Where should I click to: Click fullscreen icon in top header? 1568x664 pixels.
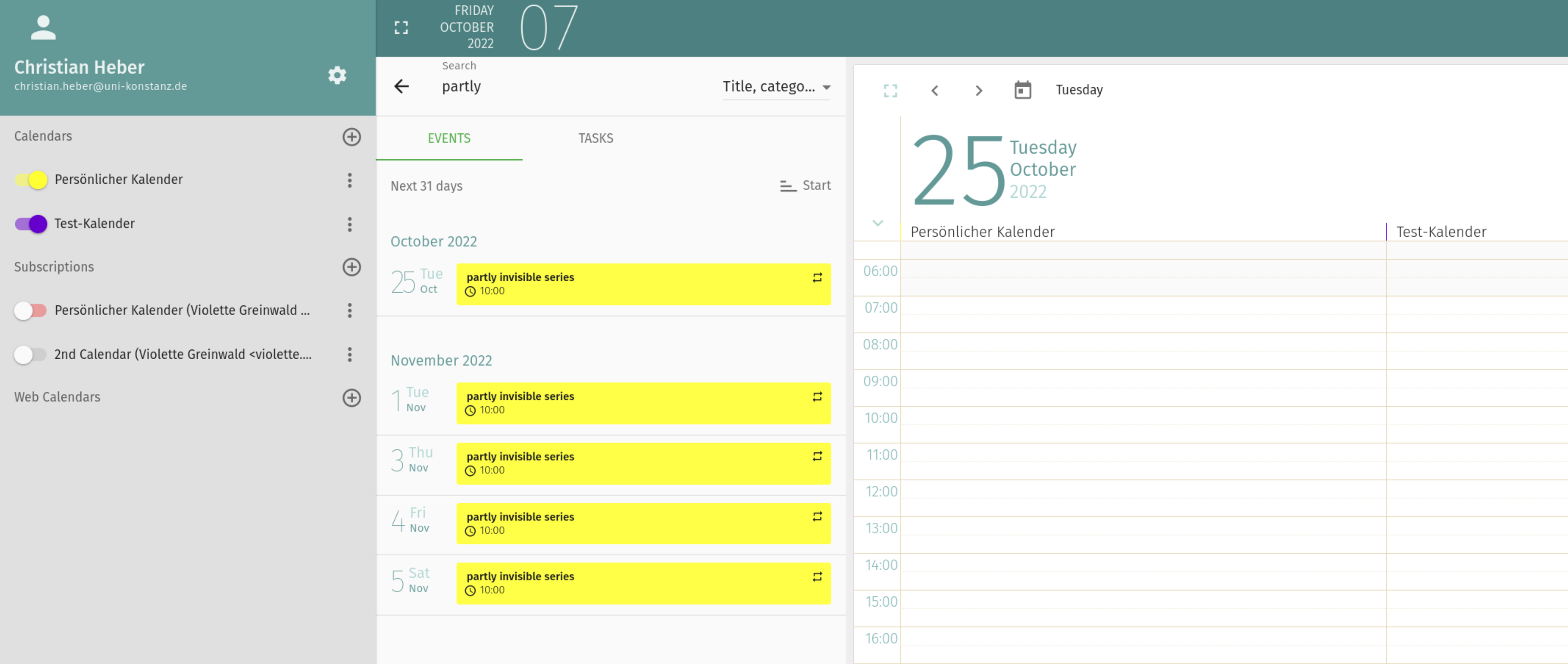pos(401,27)
